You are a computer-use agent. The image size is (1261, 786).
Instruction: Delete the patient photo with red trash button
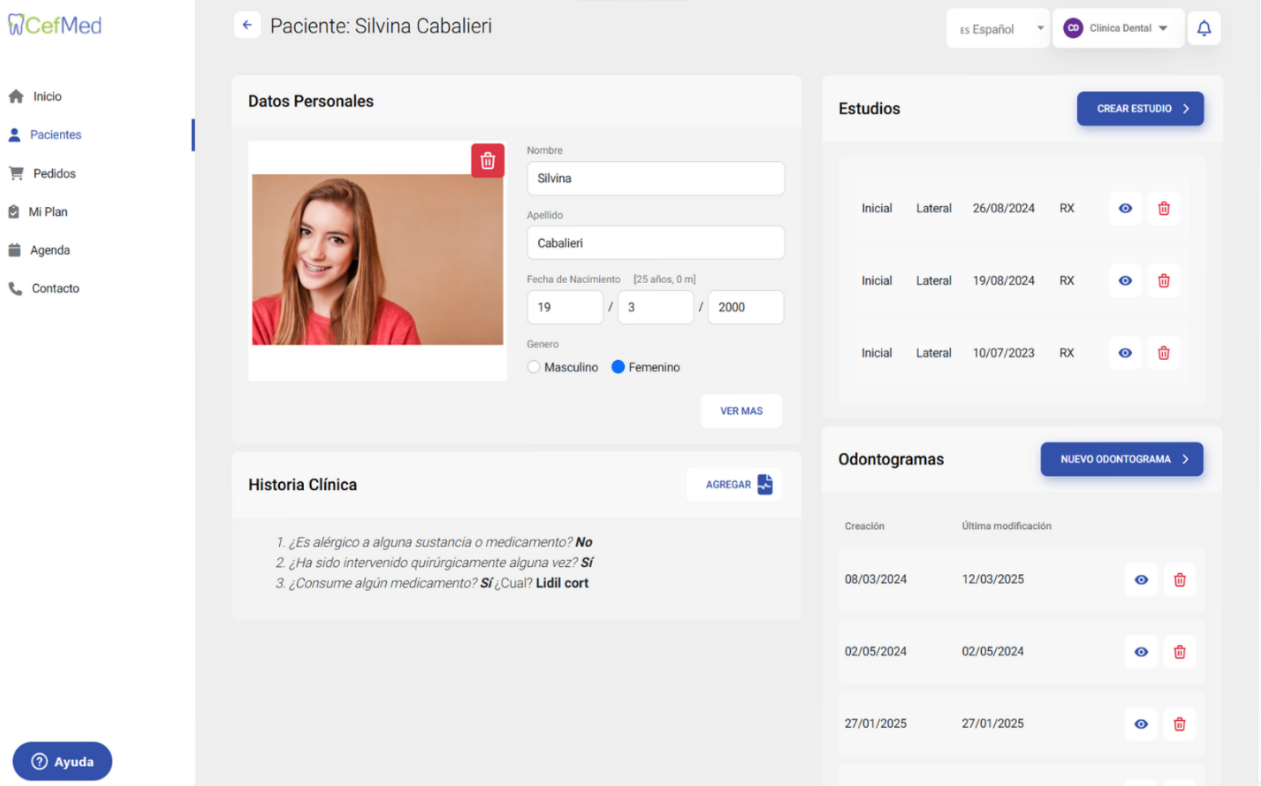click(x=488, y=160)
